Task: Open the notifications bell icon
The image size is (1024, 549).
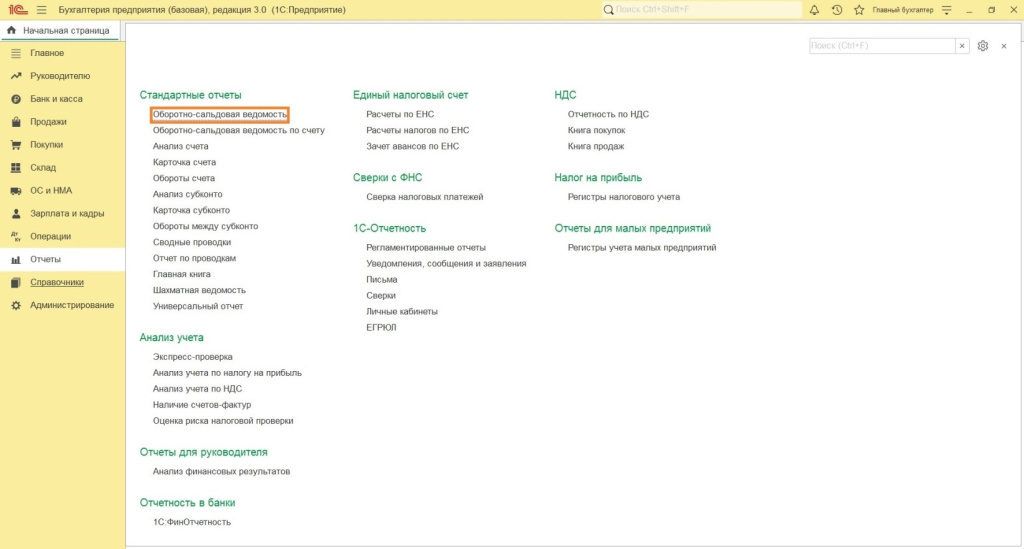Action: pos(814,10)
